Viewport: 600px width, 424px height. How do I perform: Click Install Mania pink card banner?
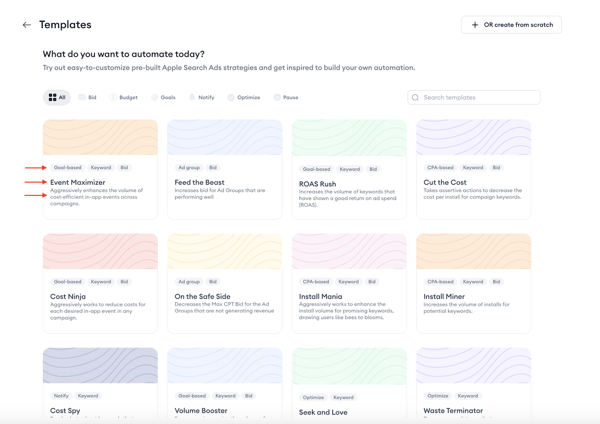(349, 251)
